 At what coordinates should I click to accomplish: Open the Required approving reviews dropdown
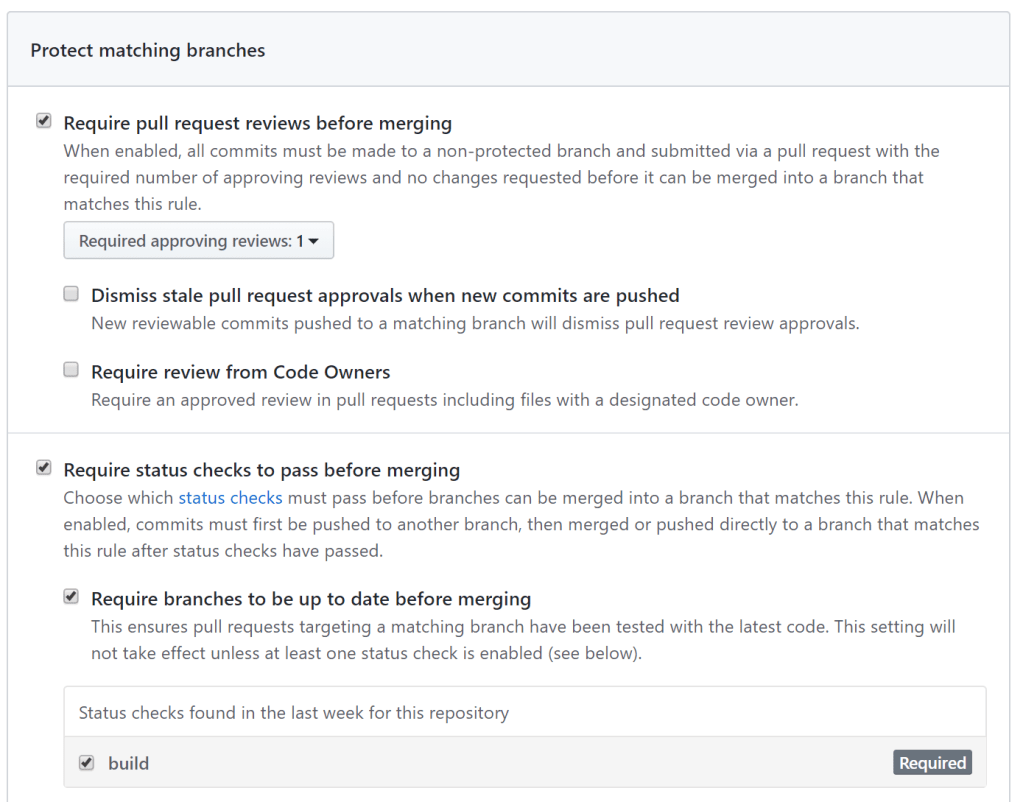click(x=198, y=241)
